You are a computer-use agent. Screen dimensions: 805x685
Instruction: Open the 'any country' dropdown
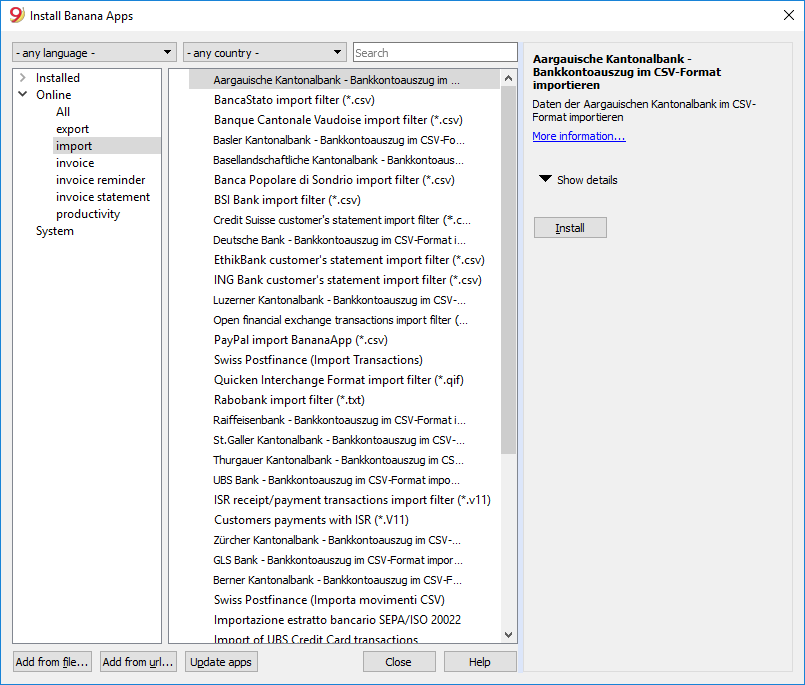265,52
